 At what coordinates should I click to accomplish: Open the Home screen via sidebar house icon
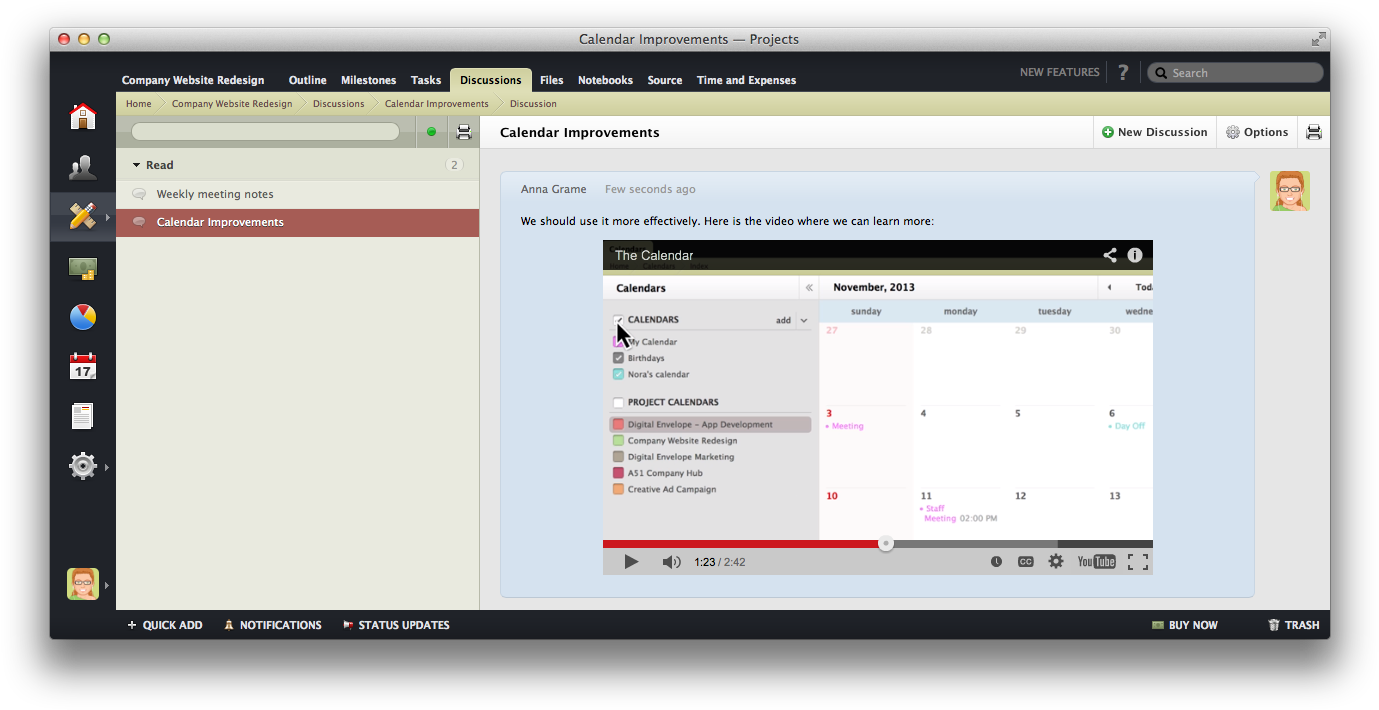[83, 116]
